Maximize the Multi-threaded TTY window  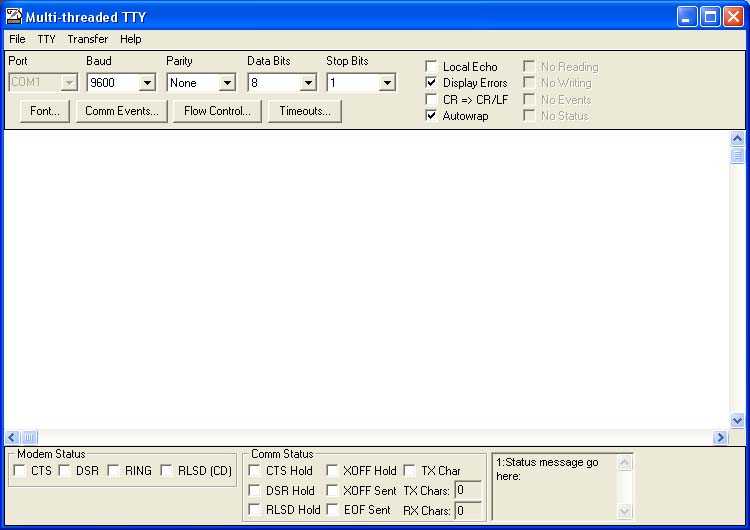(x=710, y=17)
